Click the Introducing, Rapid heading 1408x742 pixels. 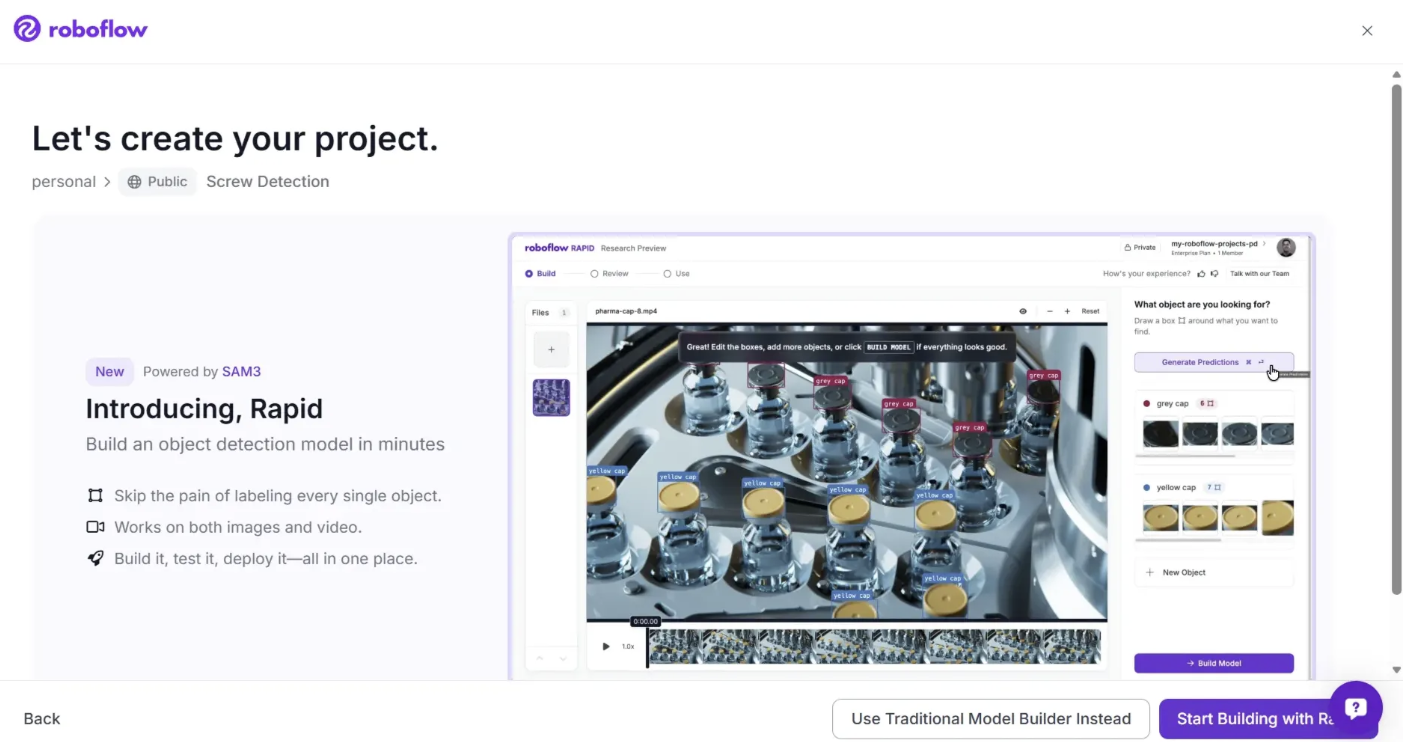click(204, 409)
